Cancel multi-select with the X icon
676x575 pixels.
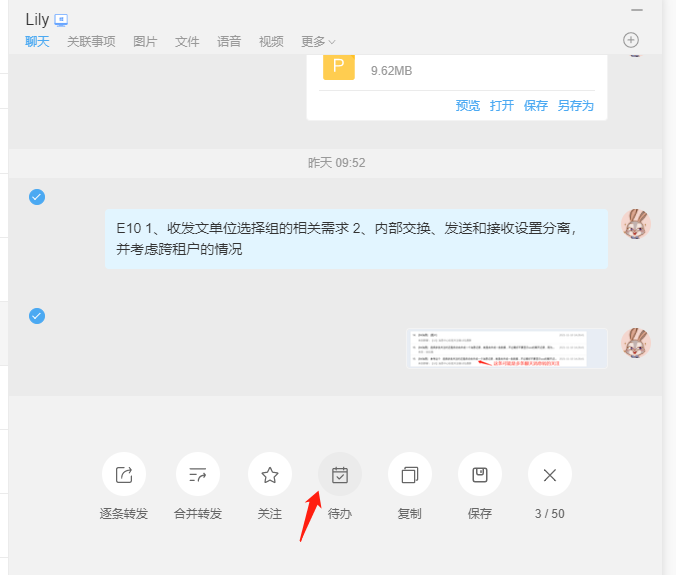click(550, 475)
